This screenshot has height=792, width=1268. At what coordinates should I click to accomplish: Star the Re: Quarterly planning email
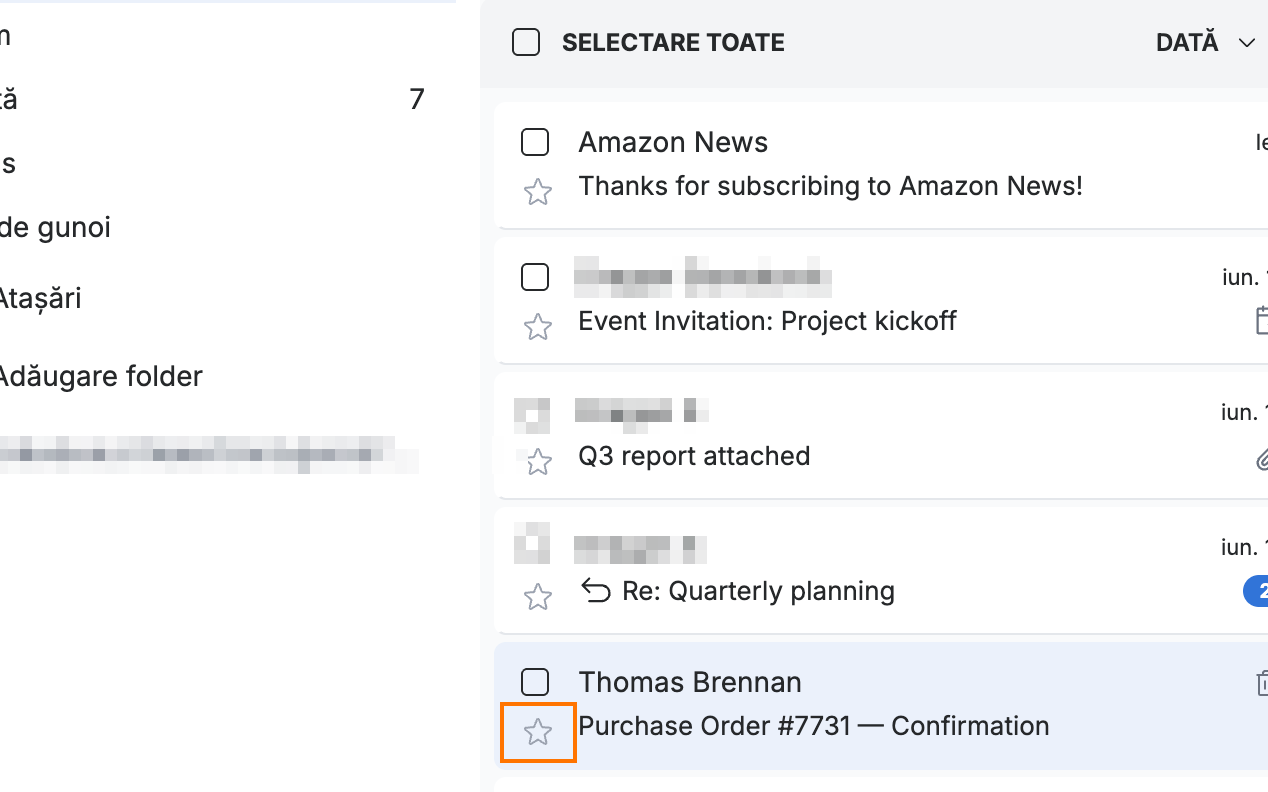point(538,597)
